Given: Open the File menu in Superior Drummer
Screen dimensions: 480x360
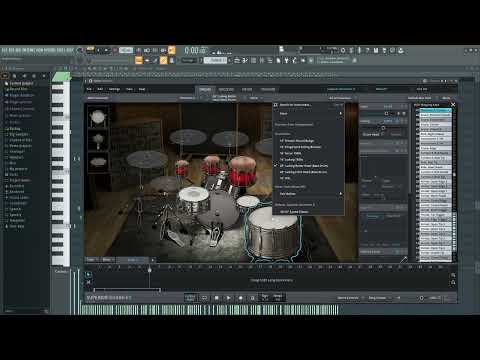Looking at the screenshot, I should (89, 89).
